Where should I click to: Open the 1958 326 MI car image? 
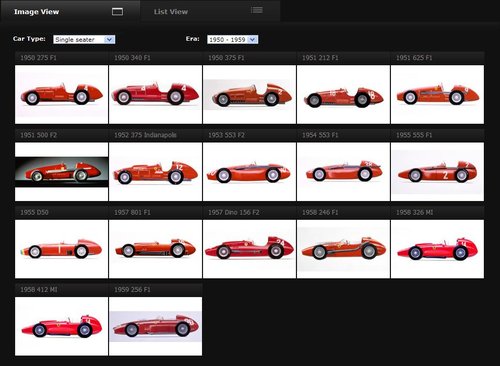tap(437, 249)
